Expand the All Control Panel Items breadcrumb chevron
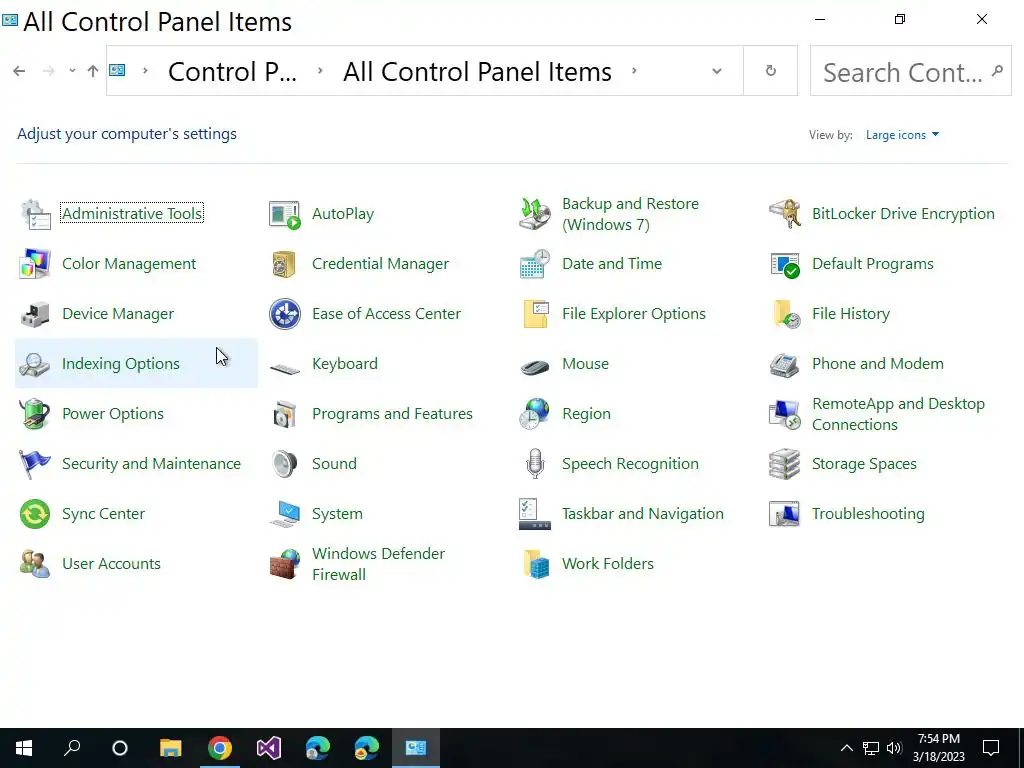 coord(634,71)
